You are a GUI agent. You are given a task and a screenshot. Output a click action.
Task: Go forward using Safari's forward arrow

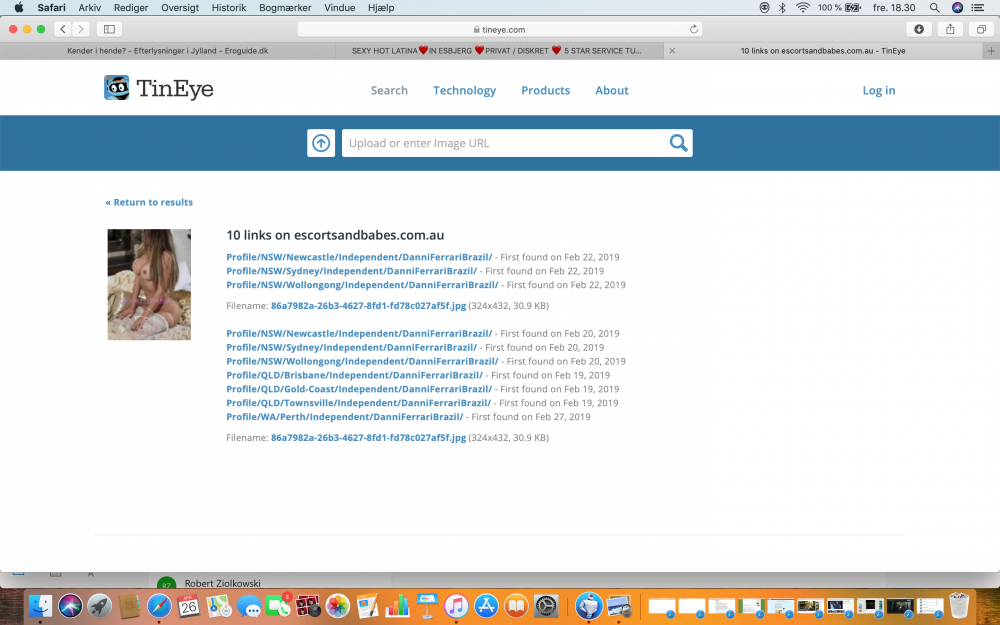point(80,29)
